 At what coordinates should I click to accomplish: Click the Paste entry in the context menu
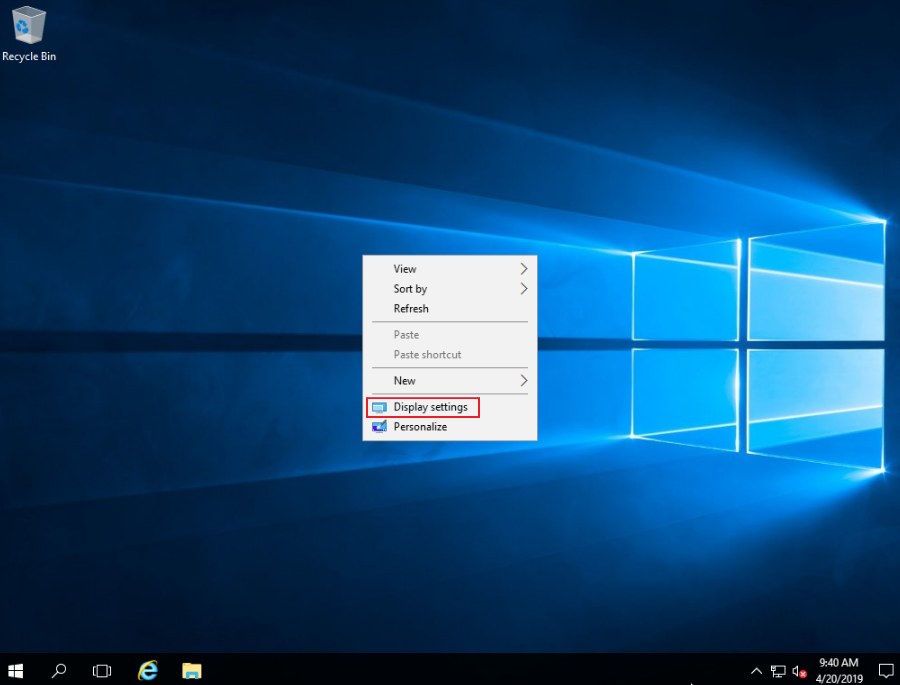[450, 335]
